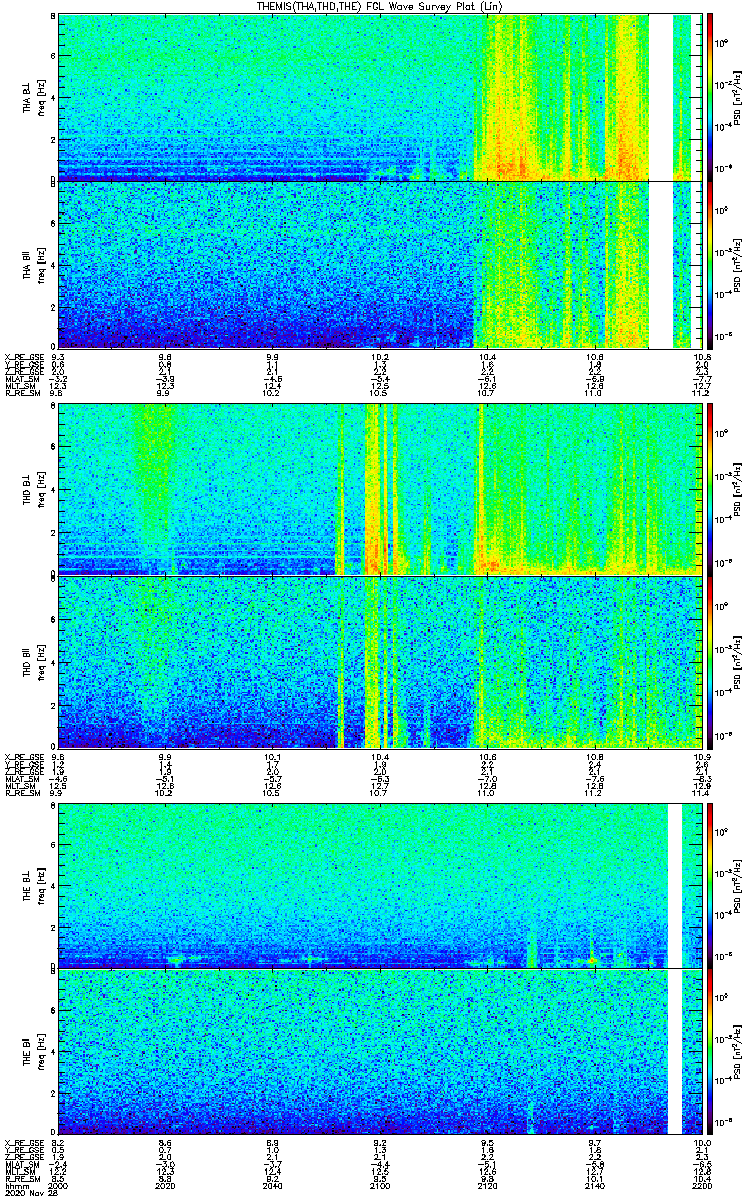Click MLT_SM row label beneath THD panels

tap(18, 785)
